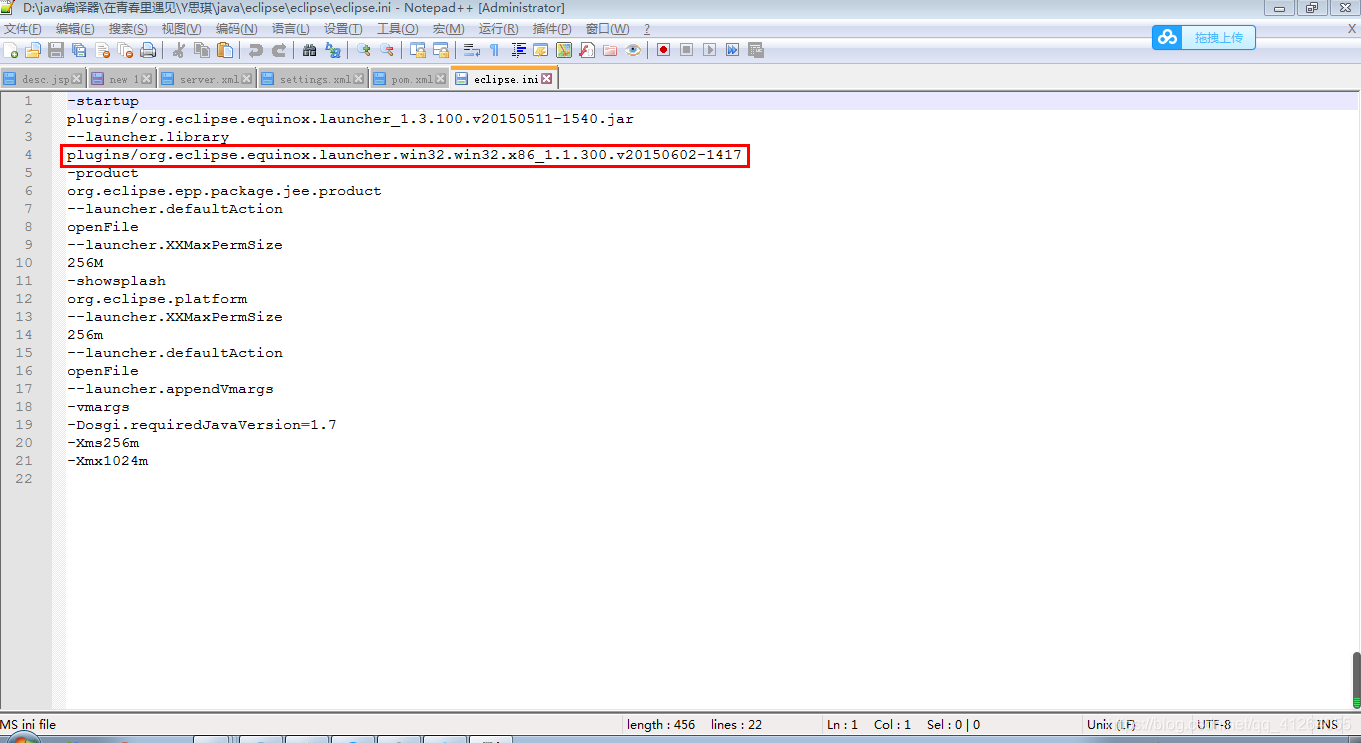Click the Cut scissors icon
Image resolution: width=1361 pixels, height=743 pixels.
click(179, 50)
